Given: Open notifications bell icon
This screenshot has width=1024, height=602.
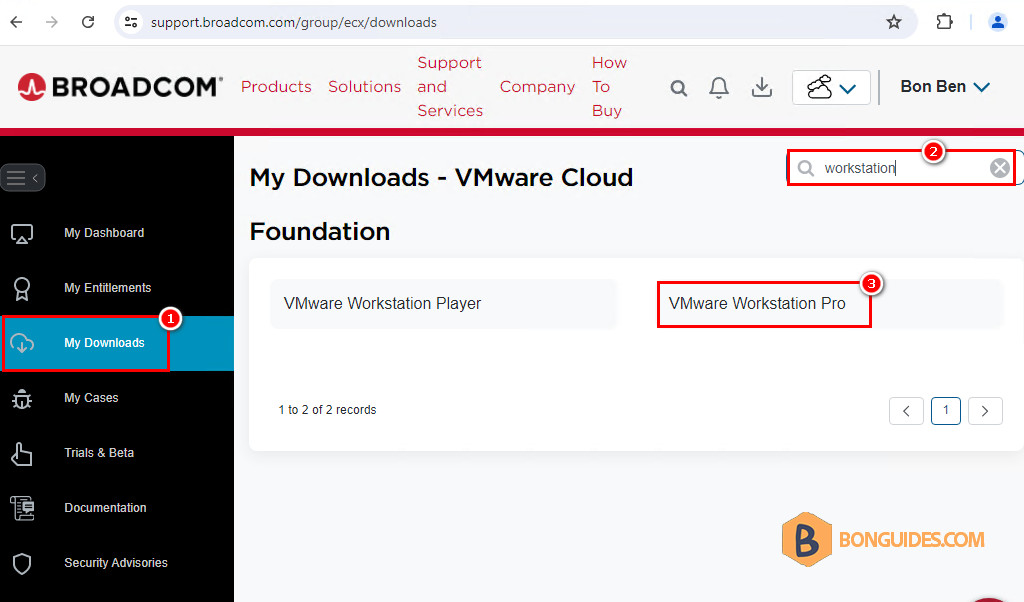Looking at the screenshot, I should 718,87.
